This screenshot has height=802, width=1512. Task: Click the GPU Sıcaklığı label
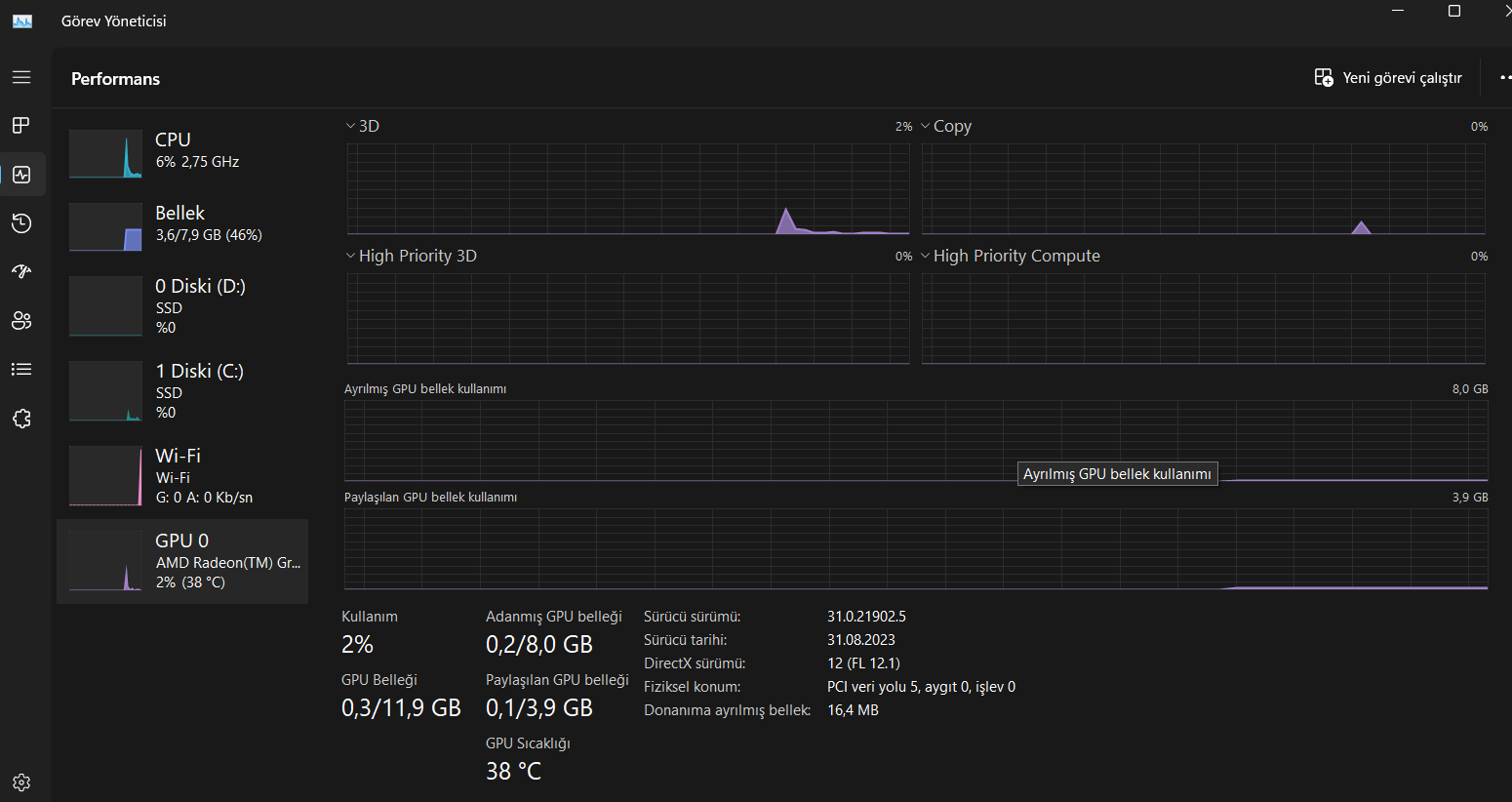(528, 743)
